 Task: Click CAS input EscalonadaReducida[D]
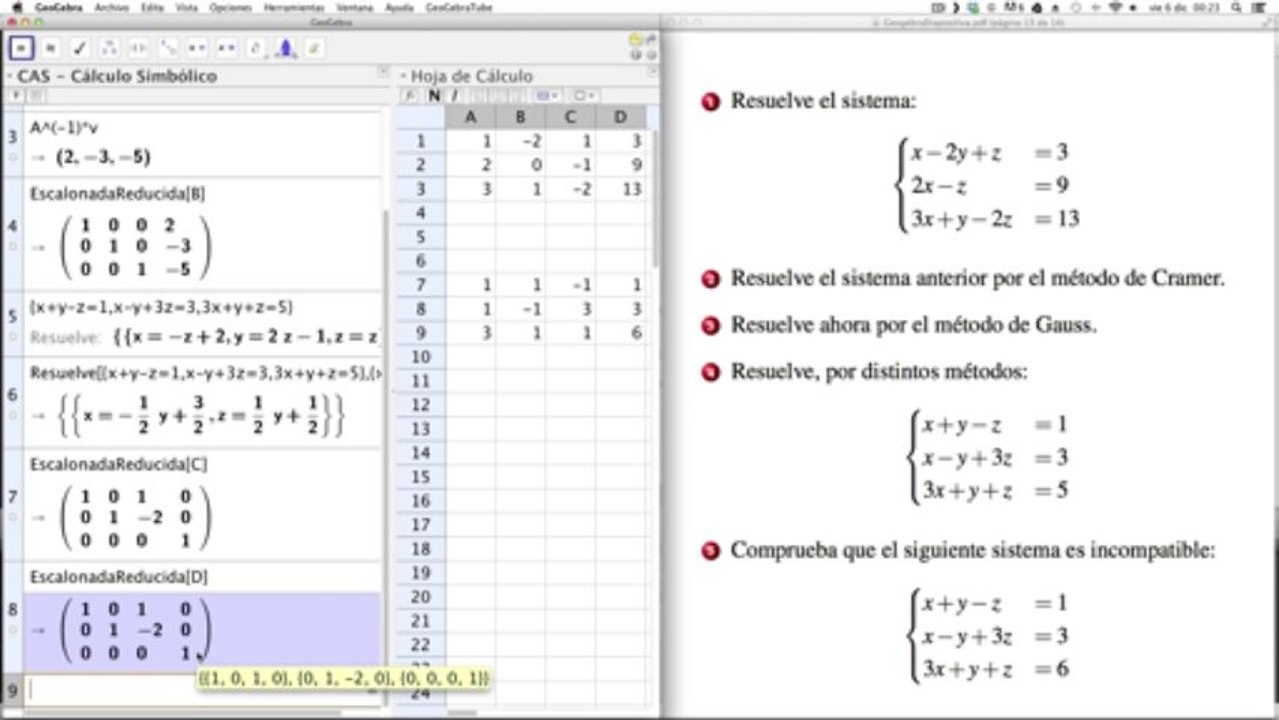(x=118, y=577)
